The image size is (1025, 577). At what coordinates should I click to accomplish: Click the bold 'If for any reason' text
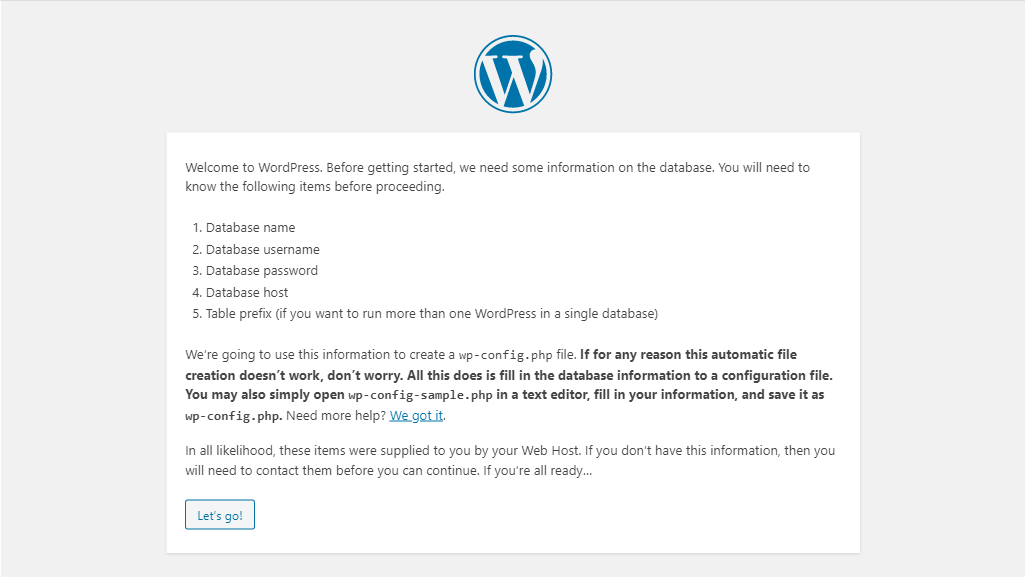click(x=628, y=354)
